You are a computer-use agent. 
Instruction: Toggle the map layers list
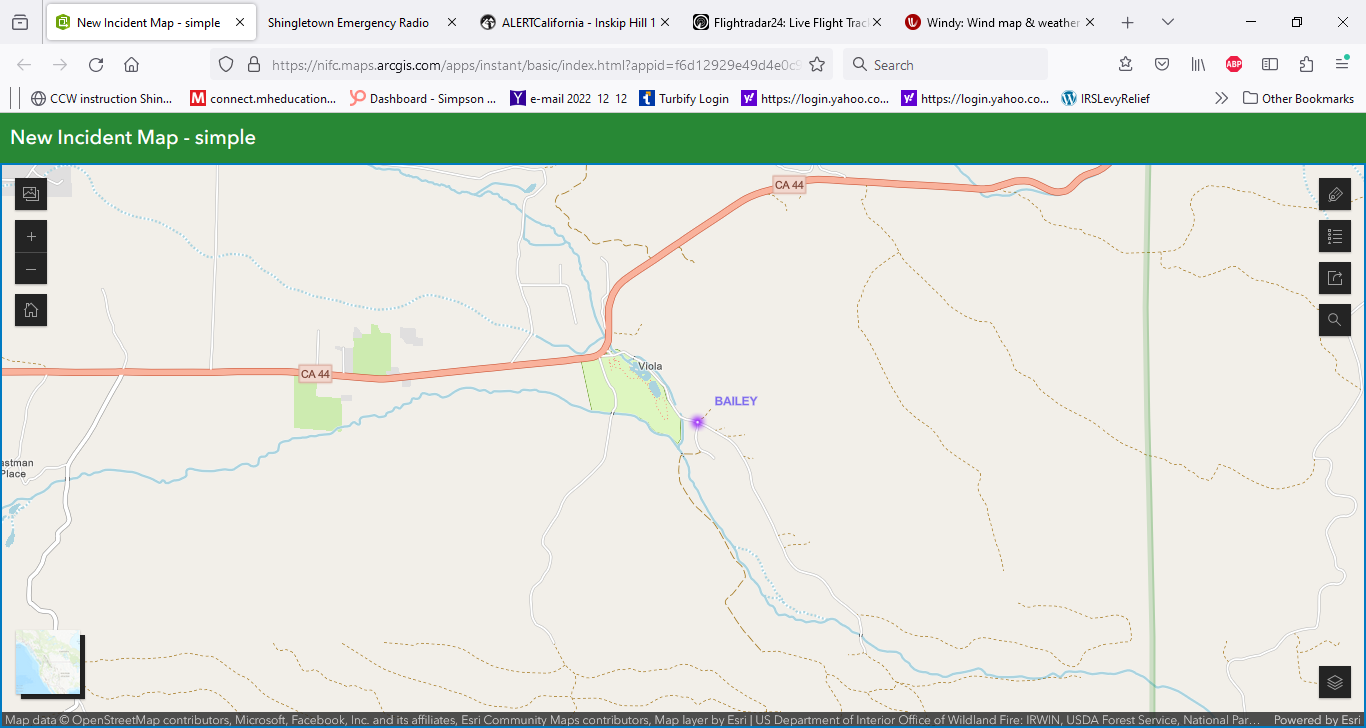coord(1334,682)
